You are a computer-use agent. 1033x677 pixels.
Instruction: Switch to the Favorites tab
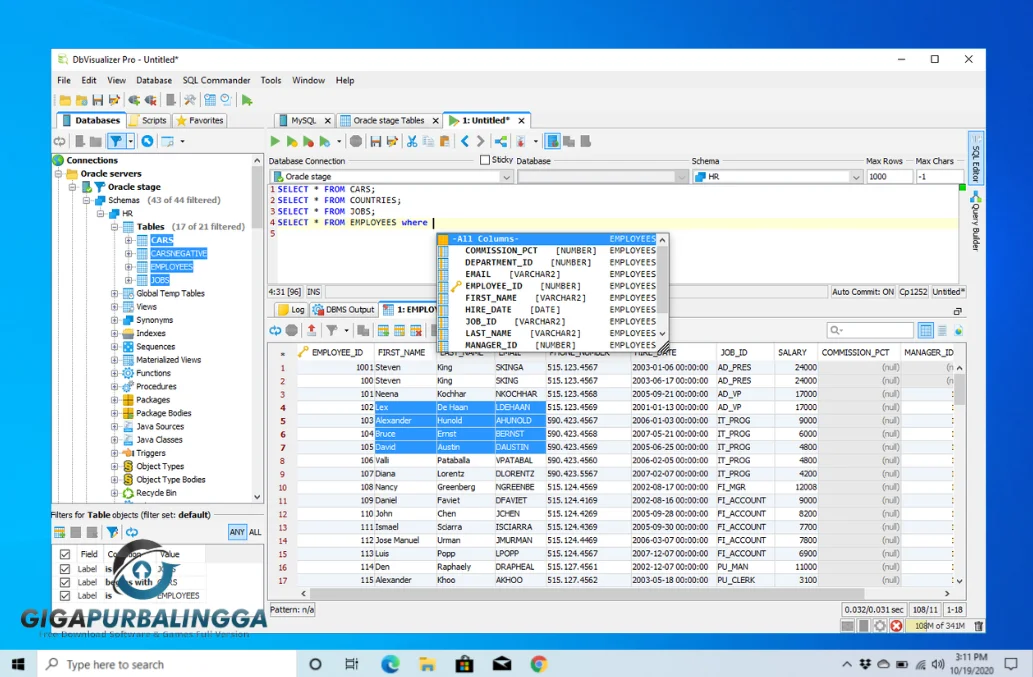click(200, 121)
